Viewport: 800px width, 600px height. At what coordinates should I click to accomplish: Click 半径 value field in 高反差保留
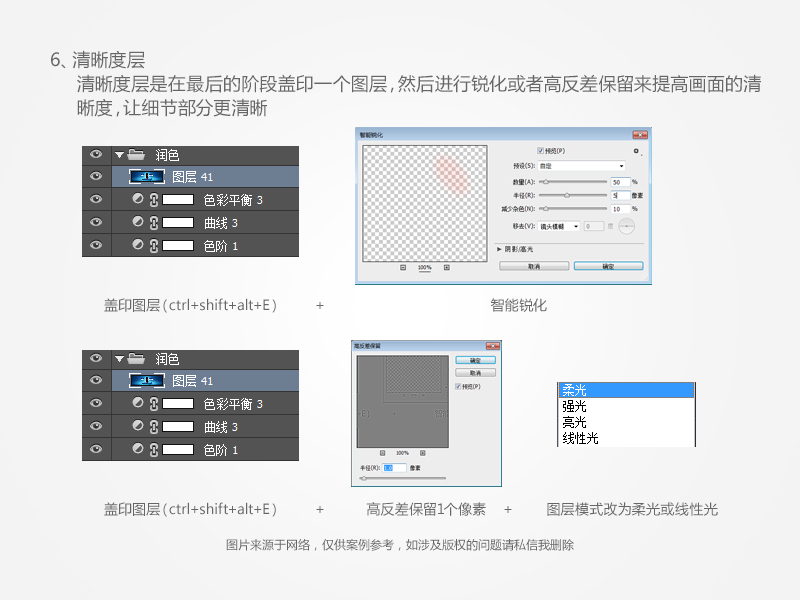394,468
